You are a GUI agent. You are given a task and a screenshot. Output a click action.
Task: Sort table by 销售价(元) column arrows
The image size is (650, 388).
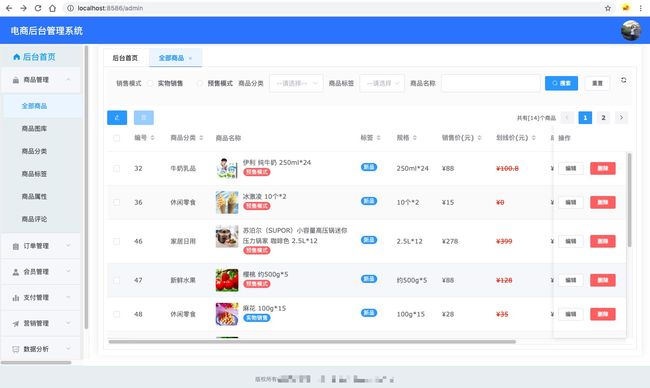pyautogui.click(x=479, y=138)
